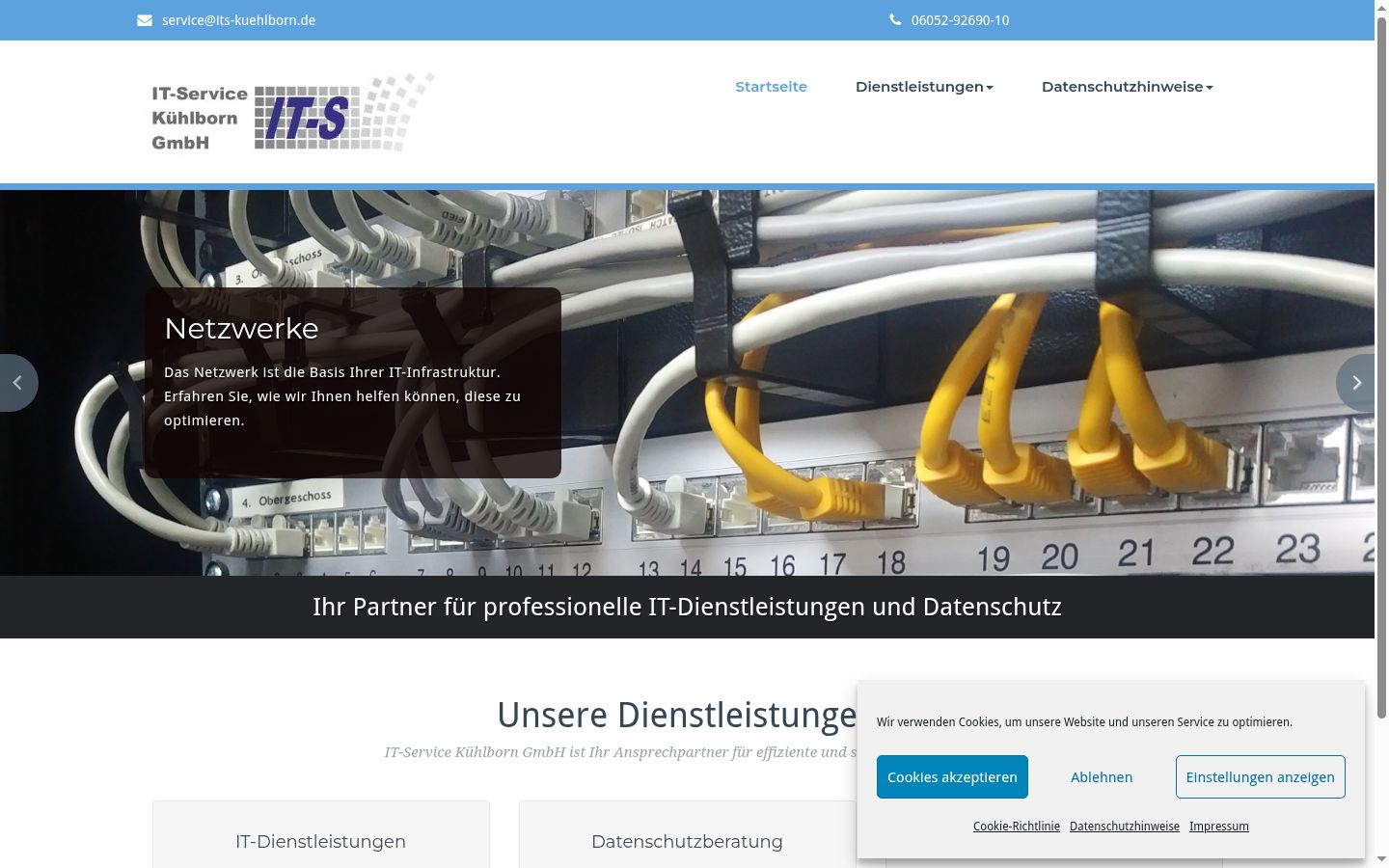Click the Netzwerke slide description text
The height and width of the screenshot is (868, 1389).
342,396
